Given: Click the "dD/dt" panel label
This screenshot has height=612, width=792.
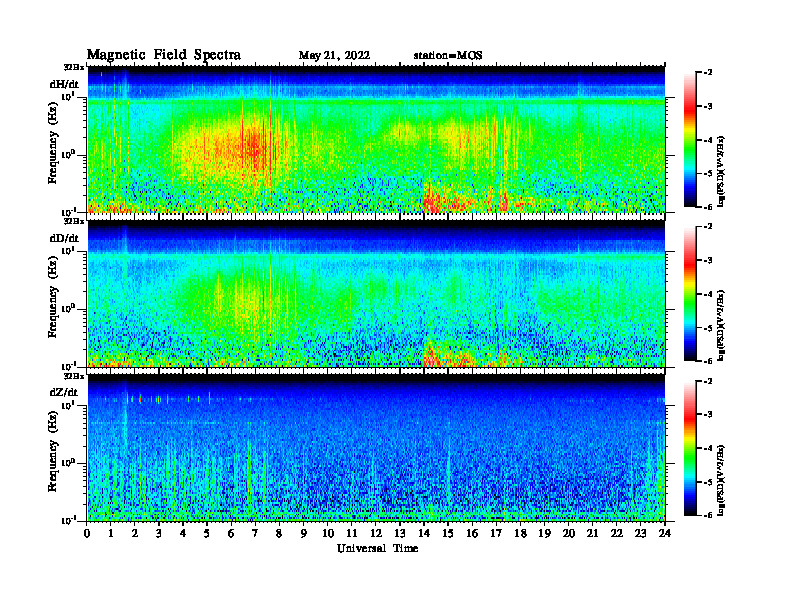Looking at the screenshot, I should pyautogui.click(x=64, y=238).
